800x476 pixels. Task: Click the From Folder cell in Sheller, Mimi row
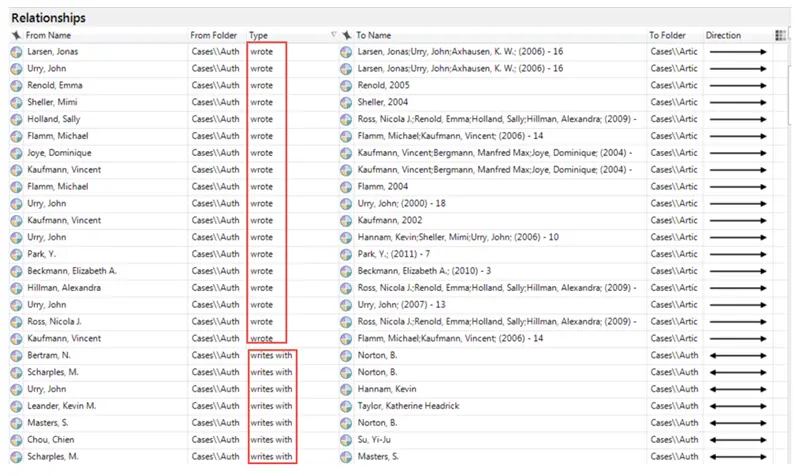(215, 102)
